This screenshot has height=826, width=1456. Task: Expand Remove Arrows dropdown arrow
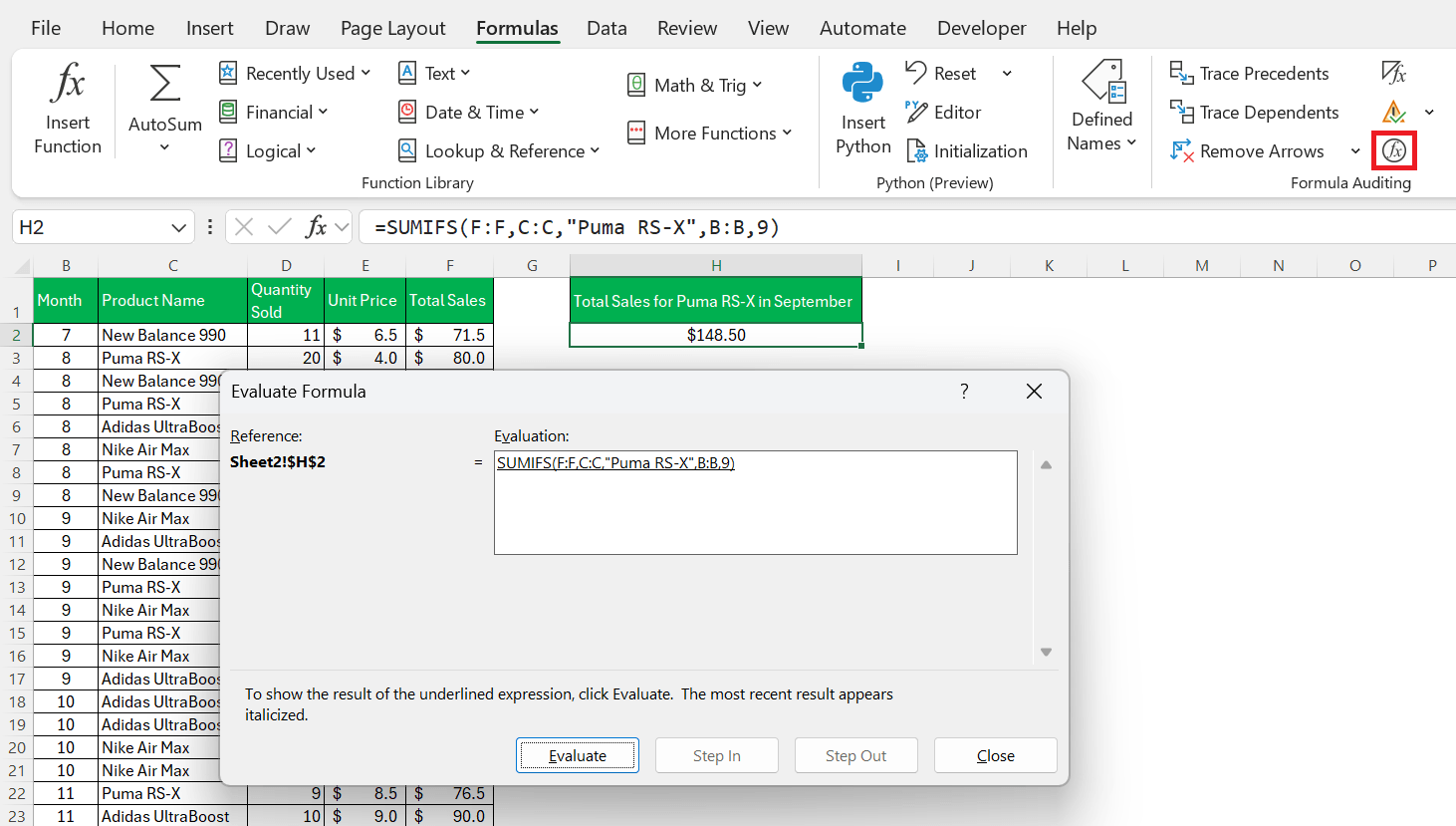[1355, 150]
